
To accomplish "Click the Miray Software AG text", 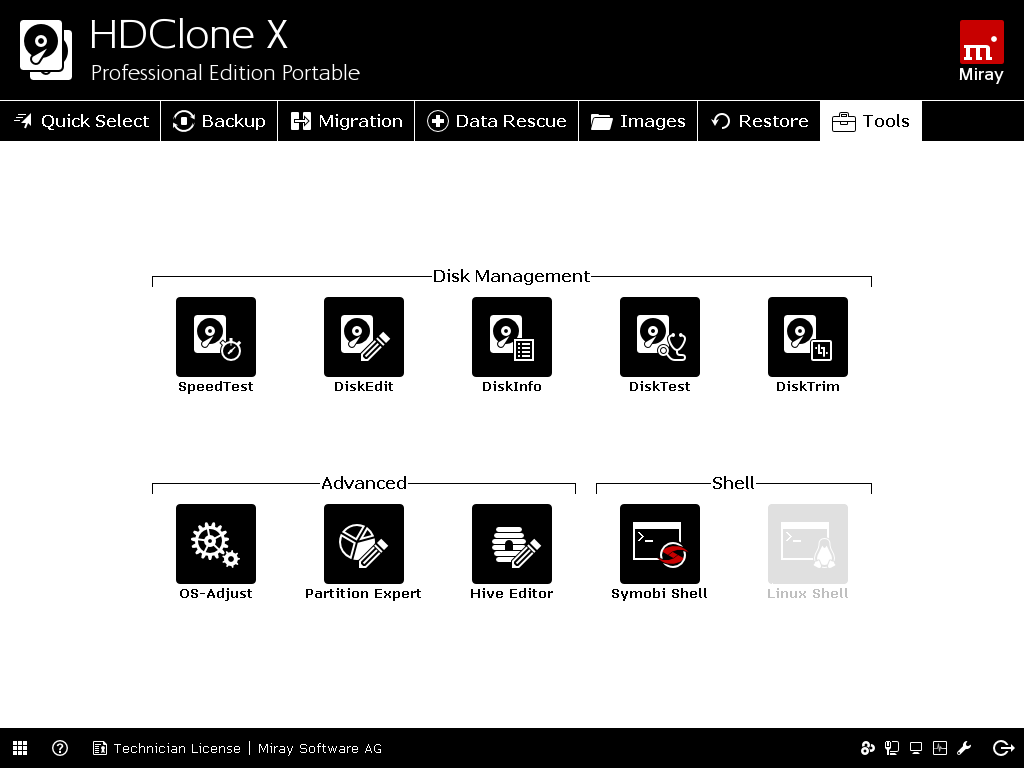I will (x=320, y=748).
